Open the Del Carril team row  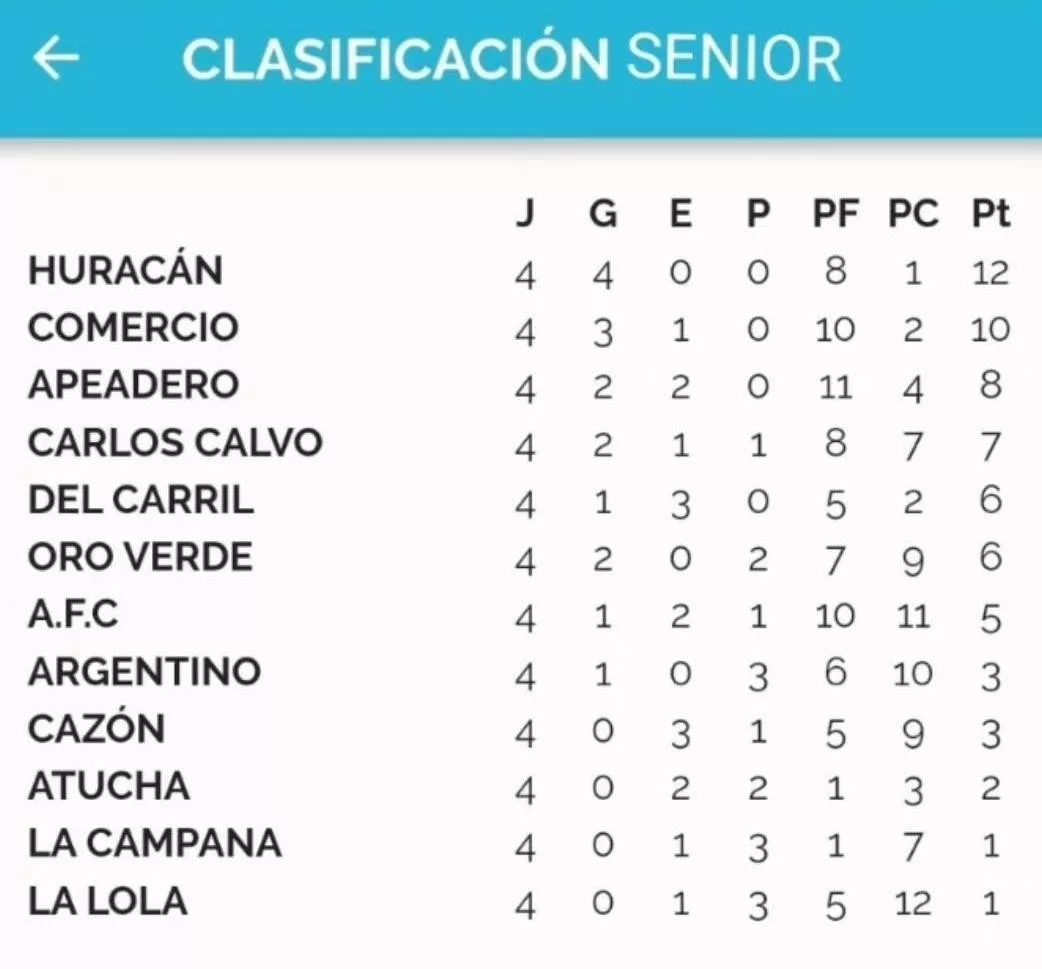(141, 499)
